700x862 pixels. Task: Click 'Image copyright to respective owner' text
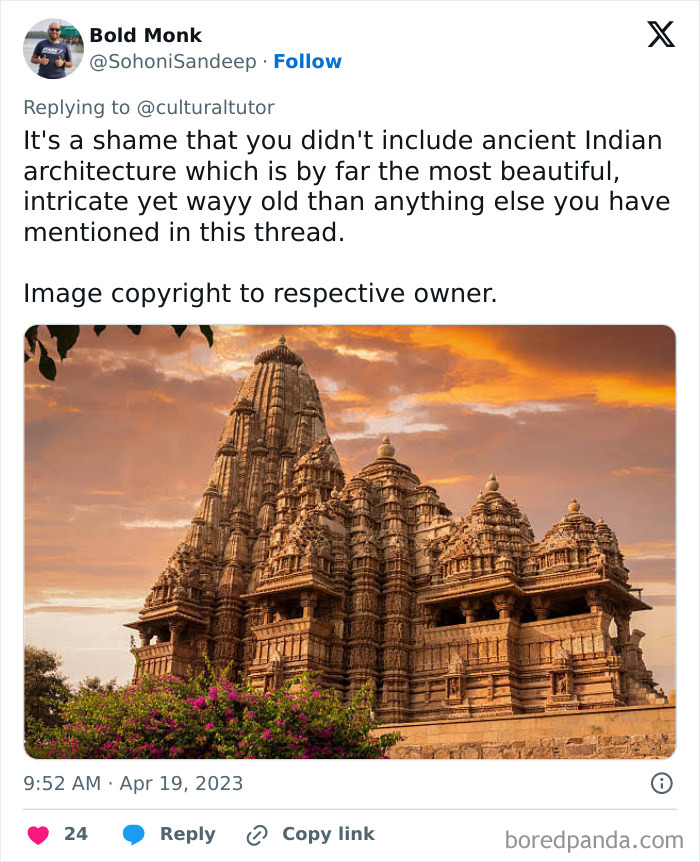(260, 294)
